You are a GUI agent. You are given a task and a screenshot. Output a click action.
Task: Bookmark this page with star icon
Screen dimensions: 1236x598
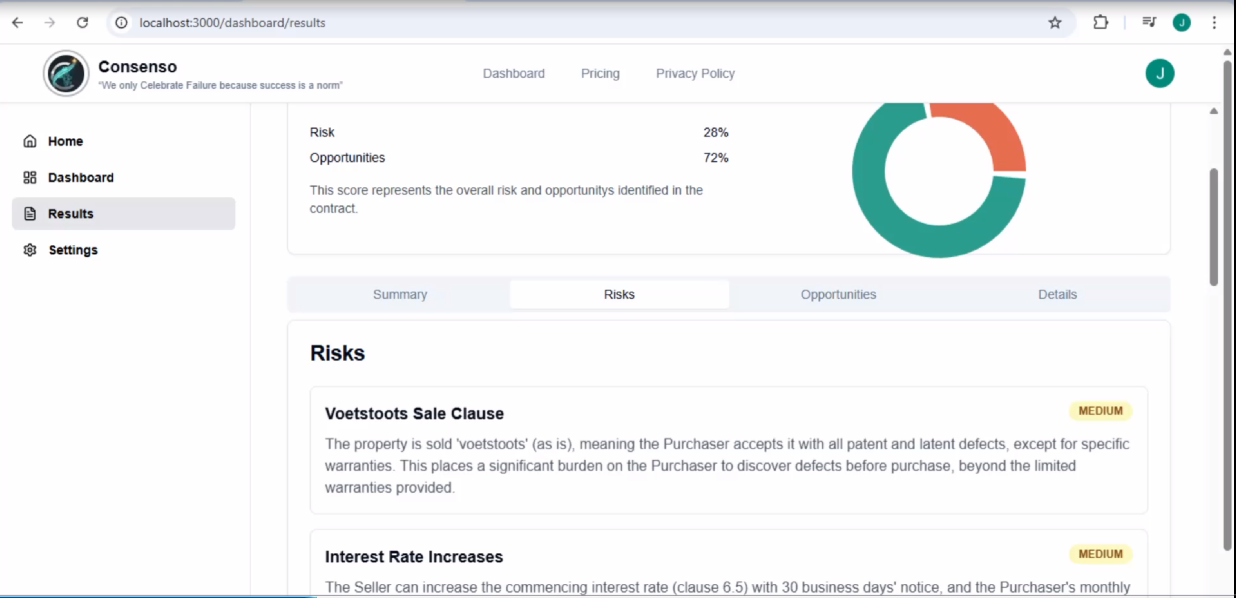click(1055, 22)
